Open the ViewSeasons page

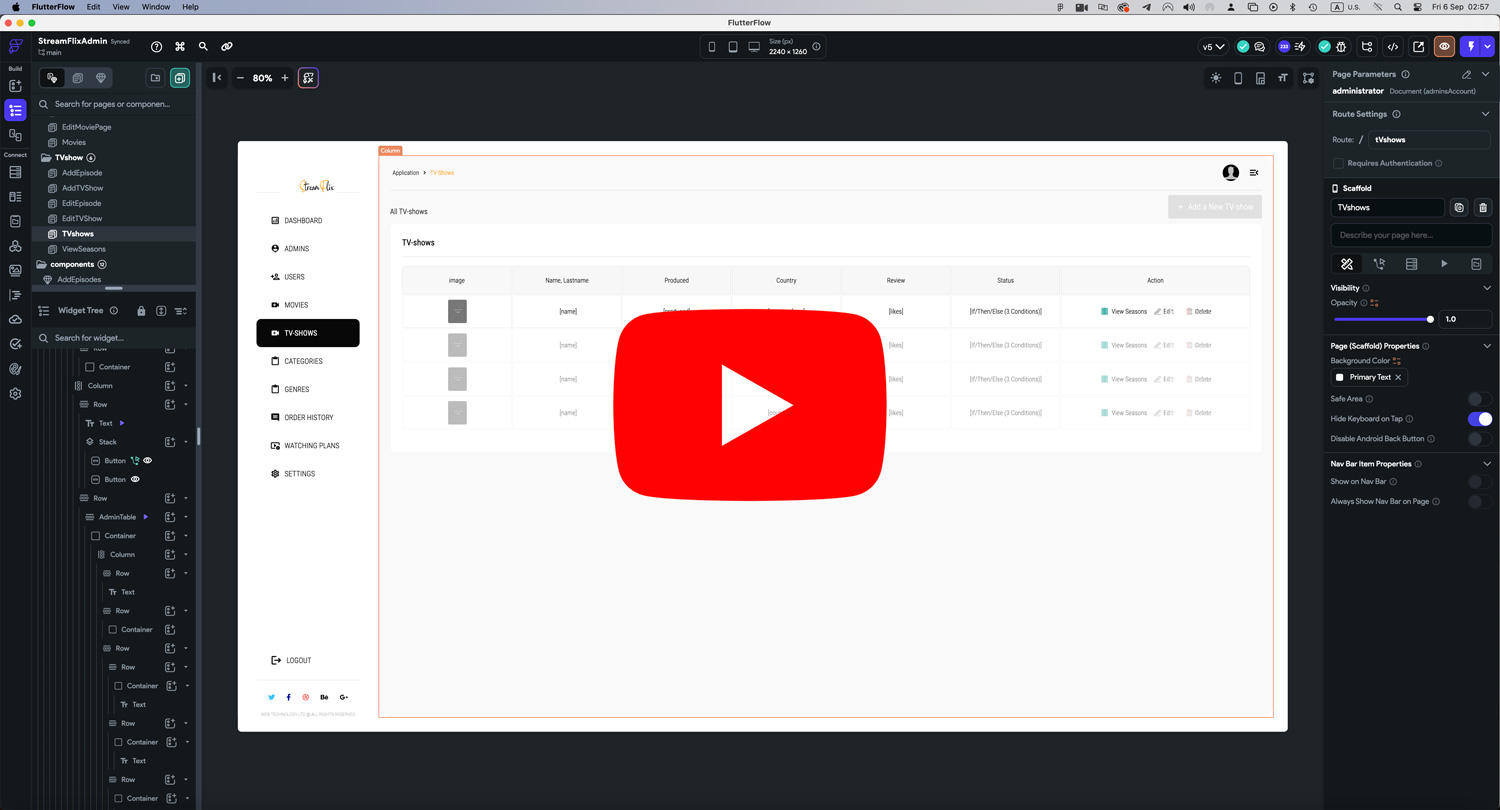click(83, 249)
